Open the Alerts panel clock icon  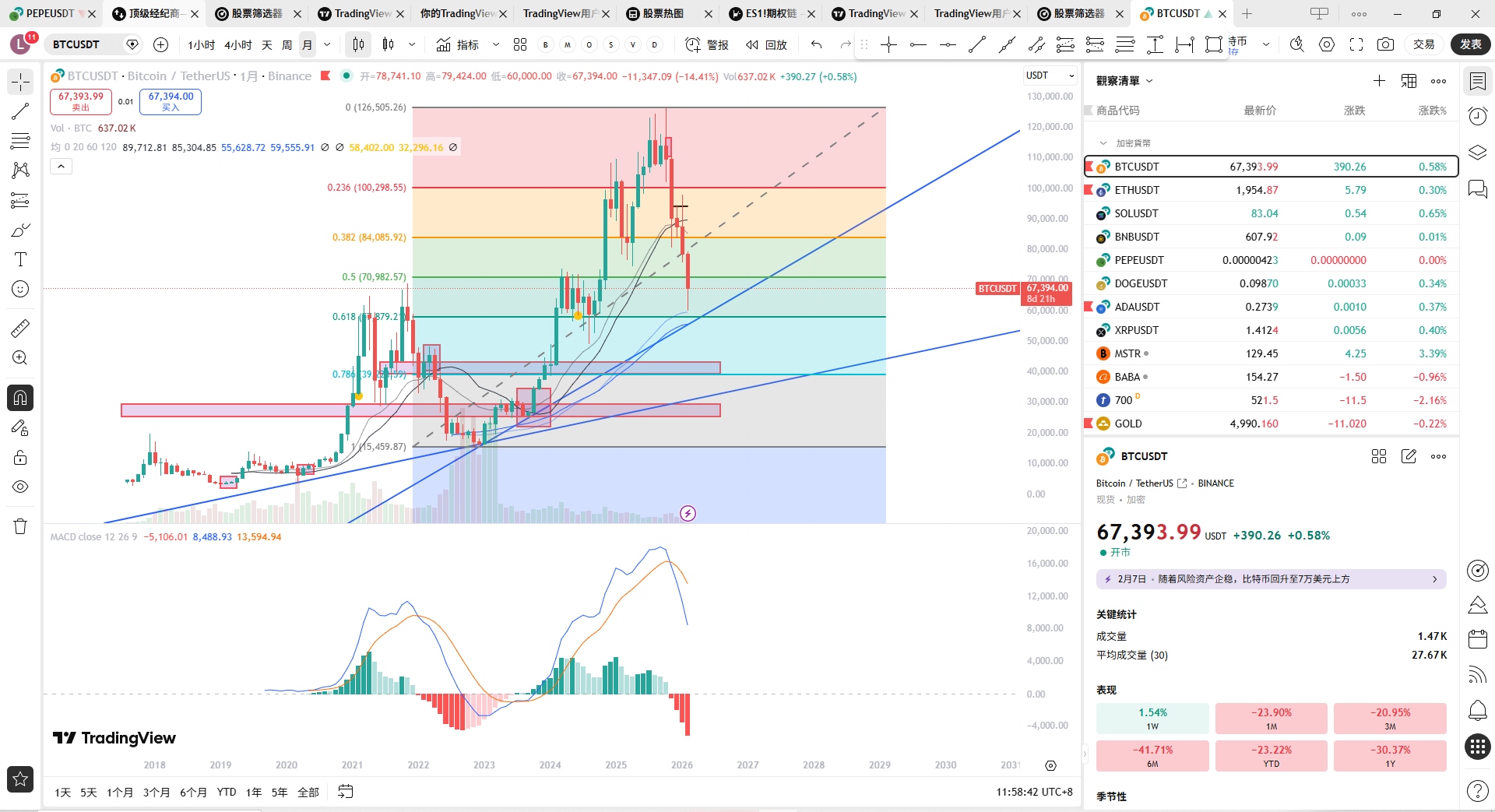coord(1477,117)
